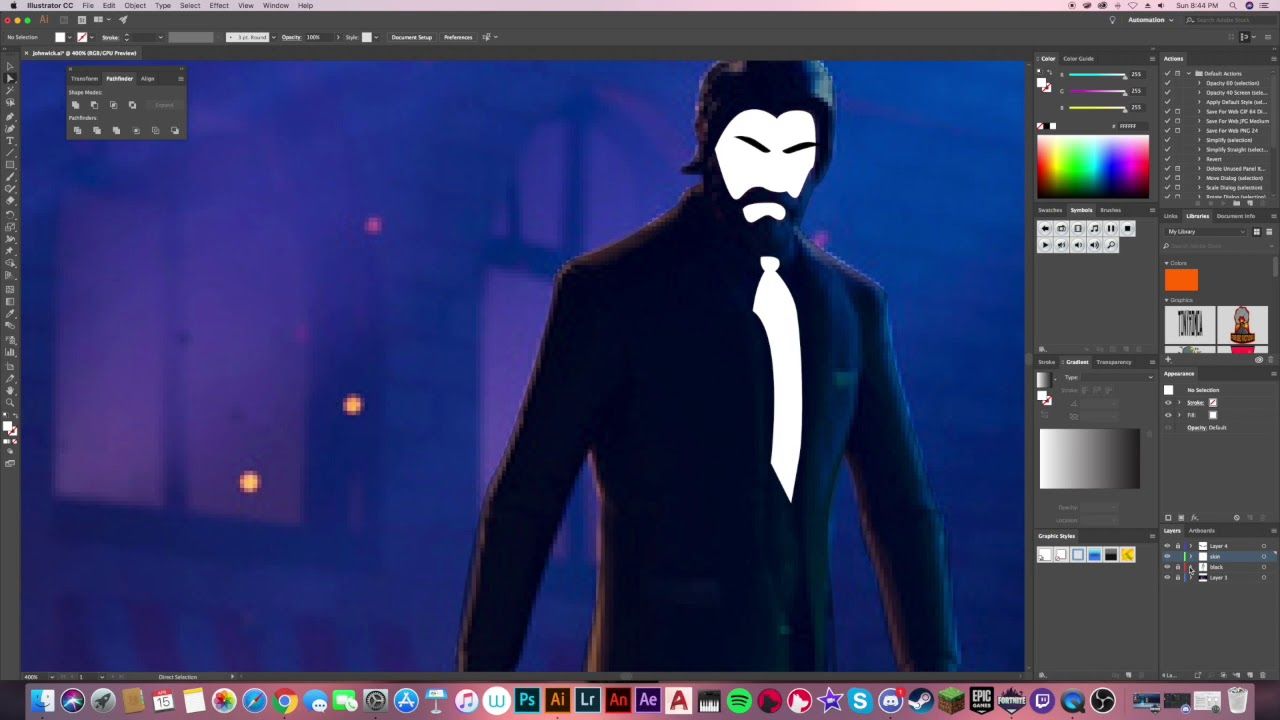The height and width of the screenshot is (720, 1280).
Task: Click the Merge pathfinder icon
Action: click(x=116, y=130)
